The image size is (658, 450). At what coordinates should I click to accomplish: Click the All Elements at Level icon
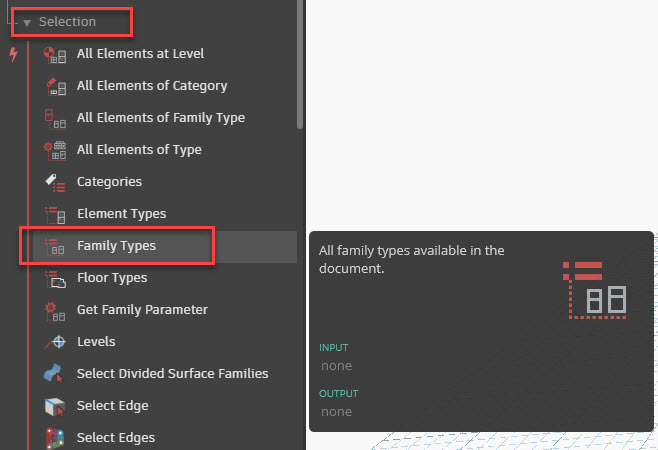tap(55, 55)
